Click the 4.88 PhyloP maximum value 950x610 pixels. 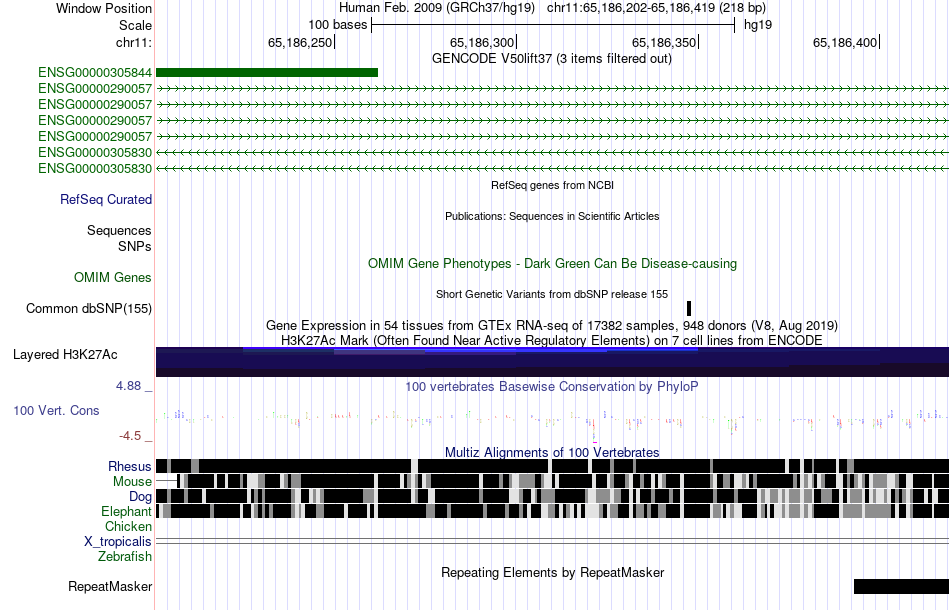click(128, 386)
